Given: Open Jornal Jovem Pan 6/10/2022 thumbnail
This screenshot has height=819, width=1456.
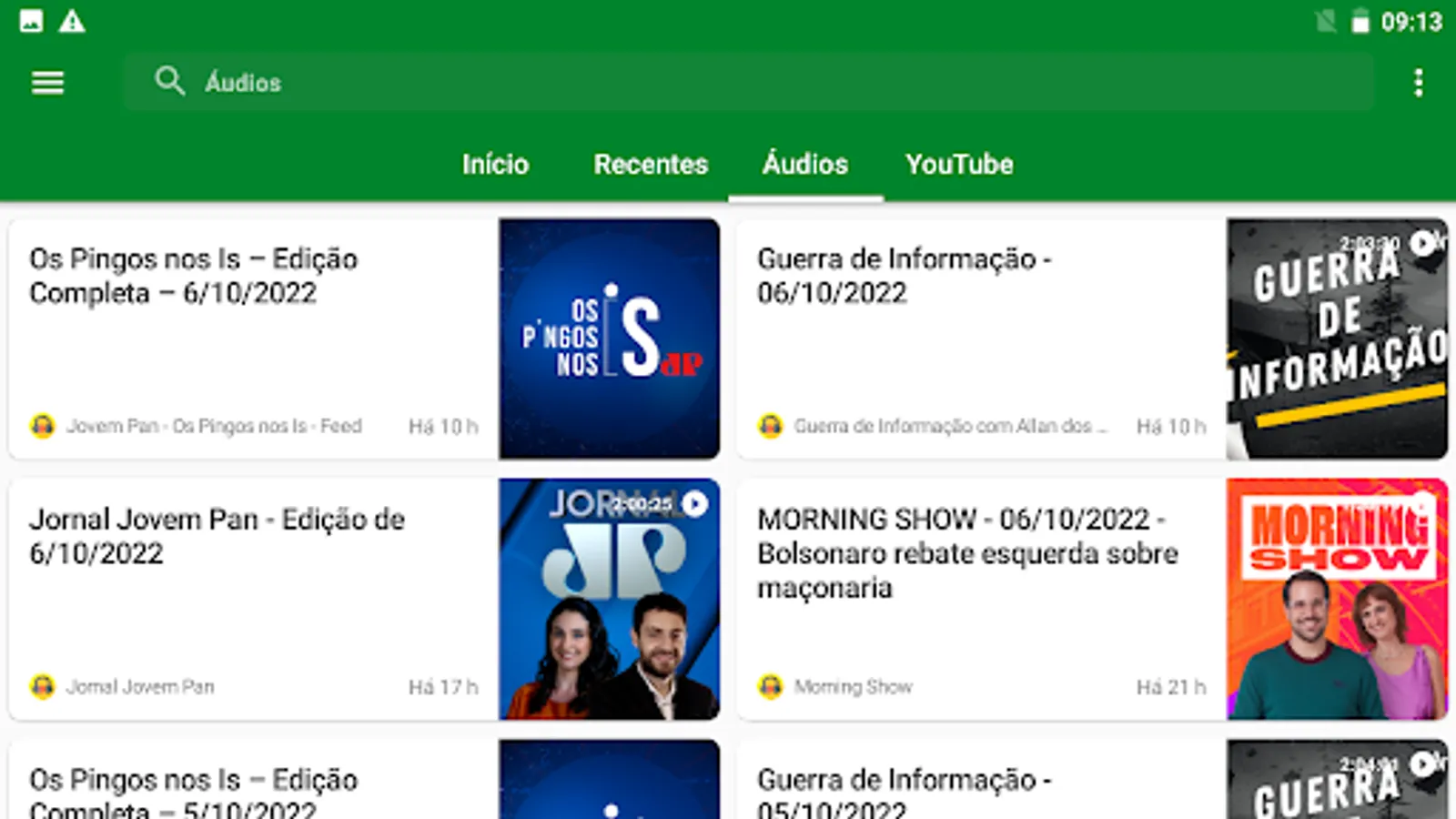Looking at the screenshot, I should [609, 599].
